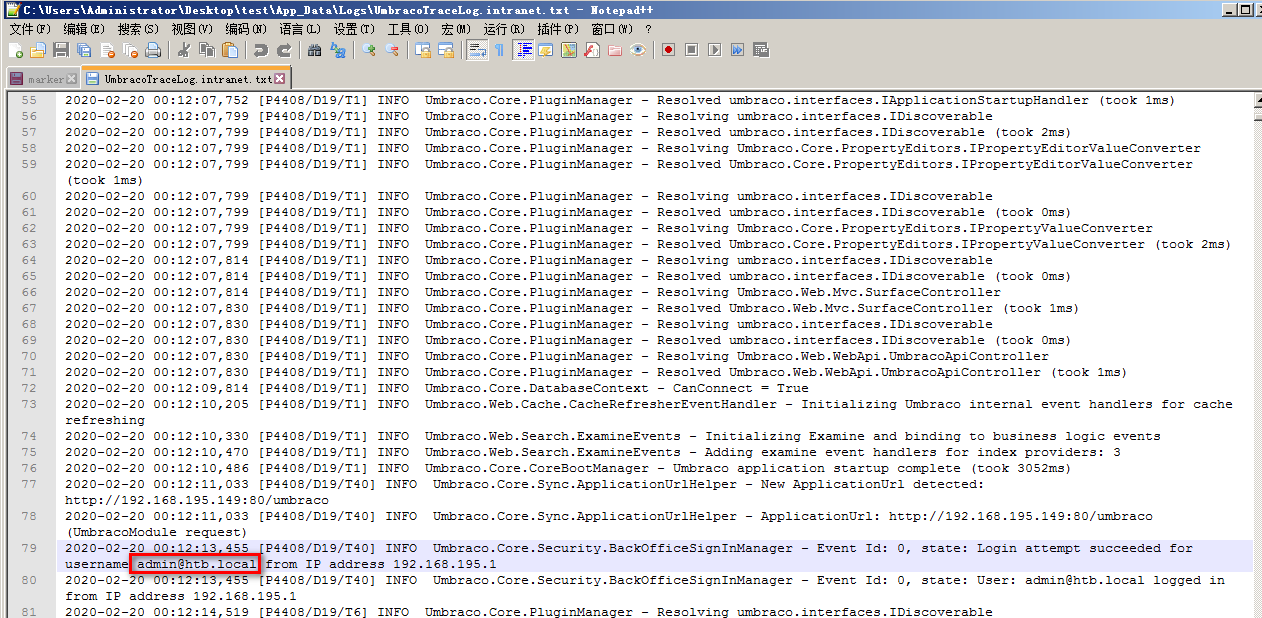The height and width of the screenshot is (618, 1262).
Task: Open the 文件(F) menu
Action: tap(29, 29)
